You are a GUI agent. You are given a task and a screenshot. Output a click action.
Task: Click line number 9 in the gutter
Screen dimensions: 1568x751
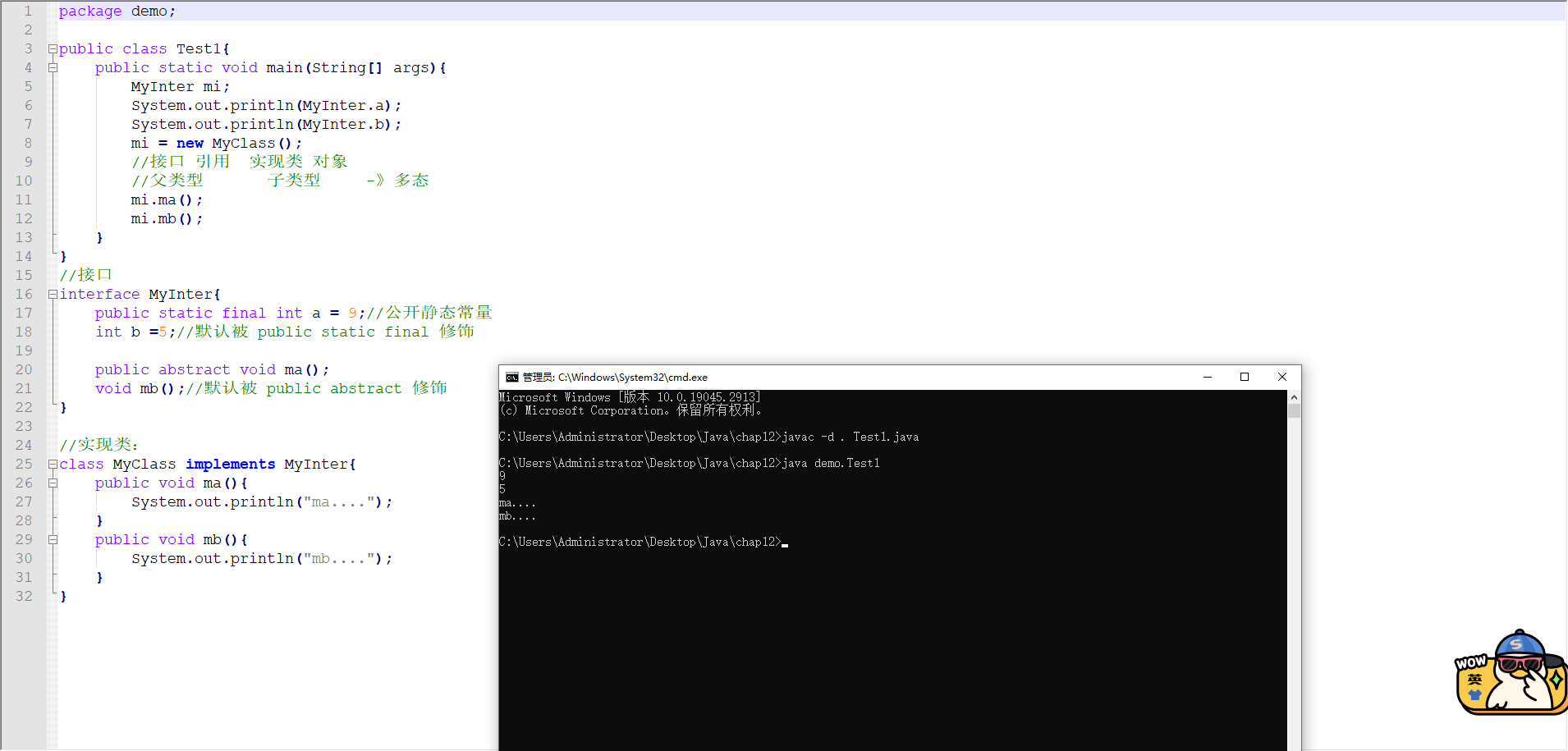coord(28,163)
